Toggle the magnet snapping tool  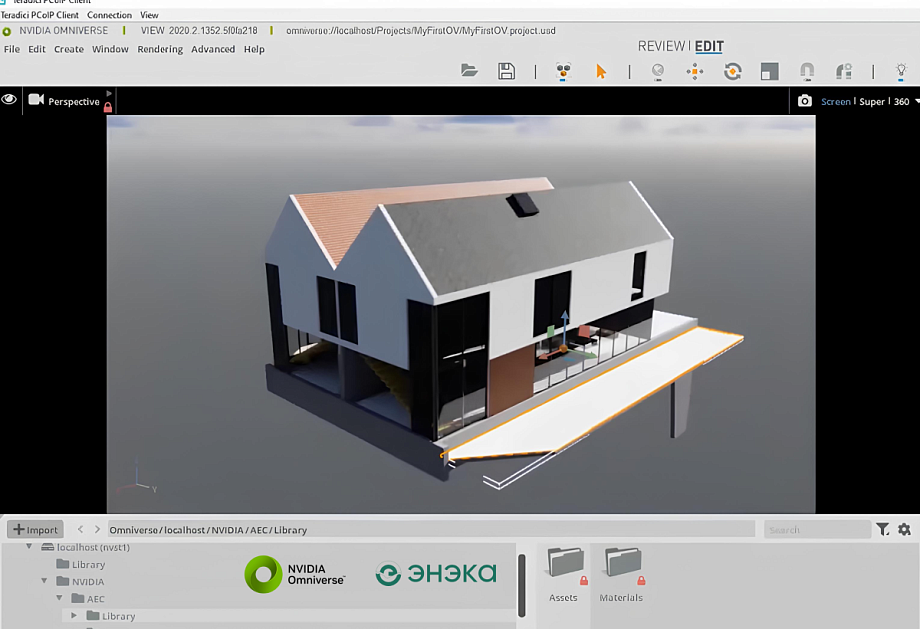tap(807, 71)
